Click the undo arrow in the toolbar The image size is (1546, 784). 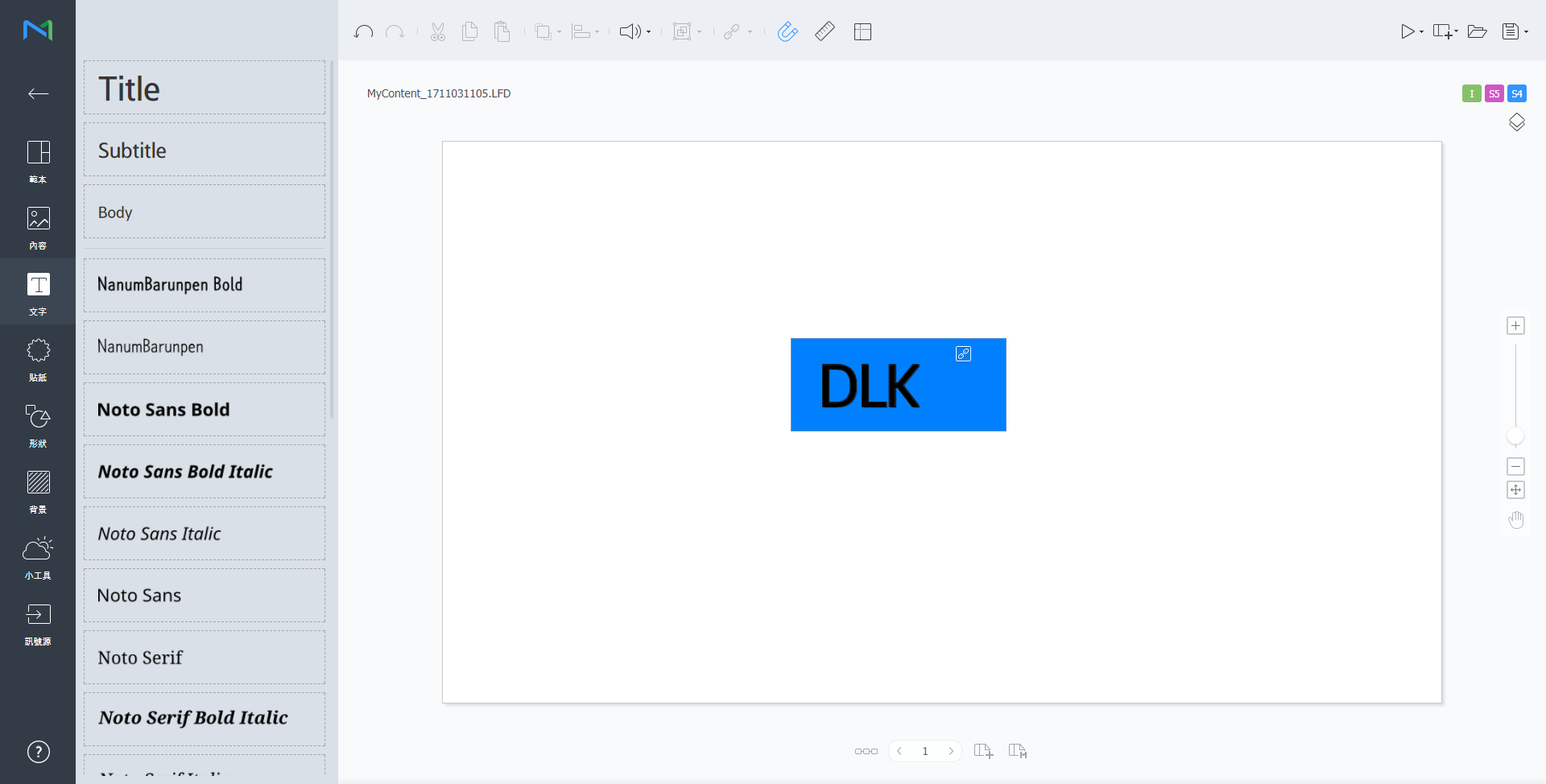363,31
